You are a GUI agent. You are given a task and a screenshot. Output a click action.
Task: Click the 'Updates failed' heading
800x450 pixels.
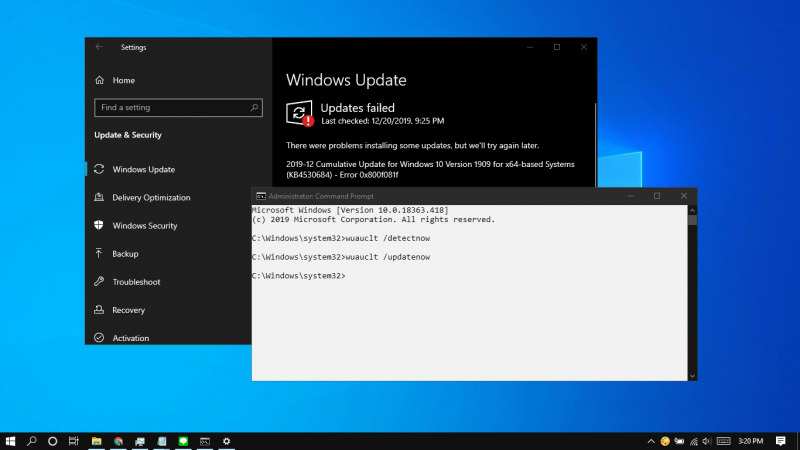coord(357,108)
